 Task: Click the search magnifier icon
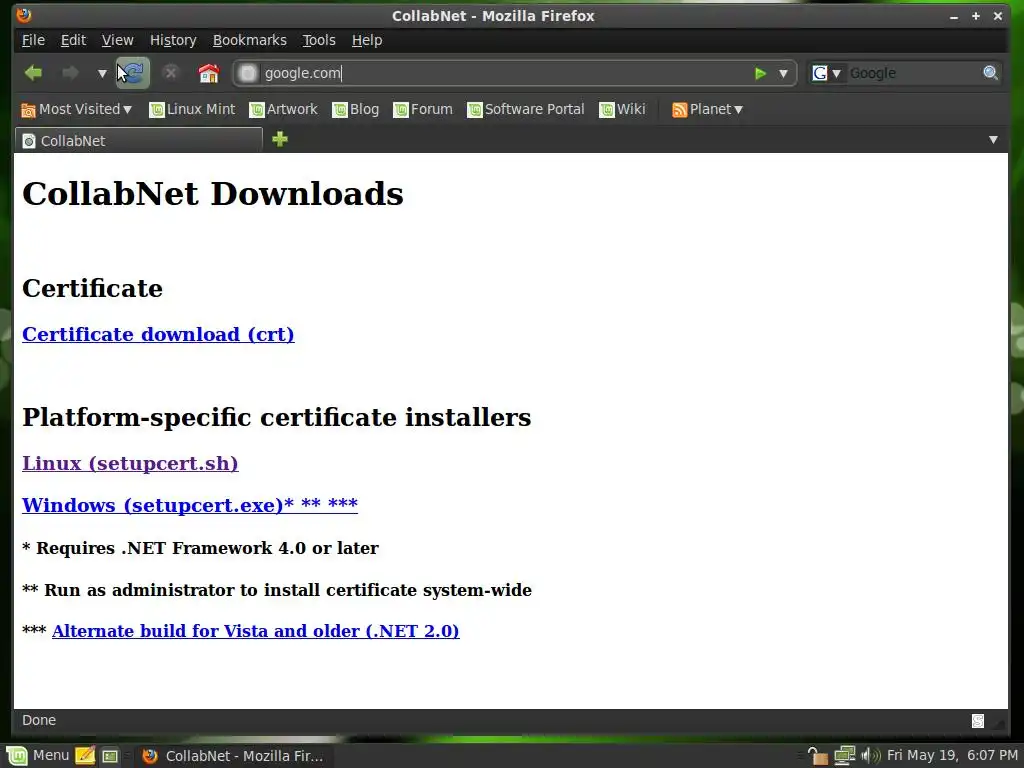991,73
